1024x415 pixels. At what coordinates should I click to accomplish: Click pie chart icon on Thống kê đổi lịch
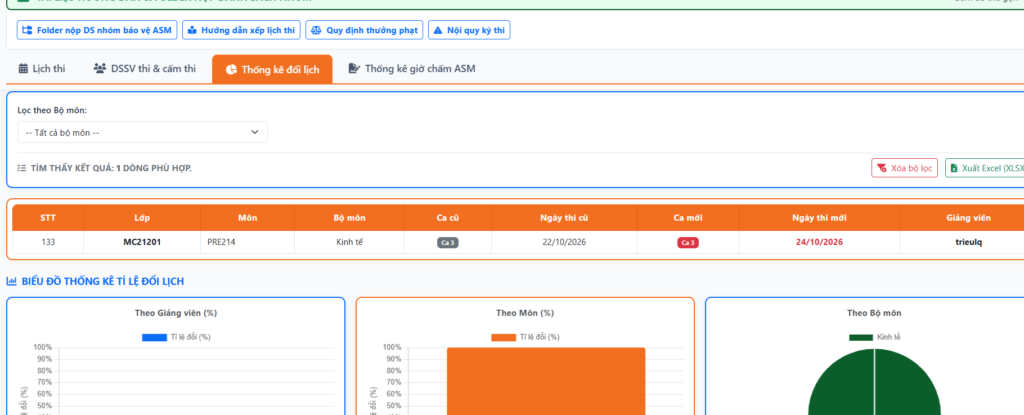(x=231, y=69)
